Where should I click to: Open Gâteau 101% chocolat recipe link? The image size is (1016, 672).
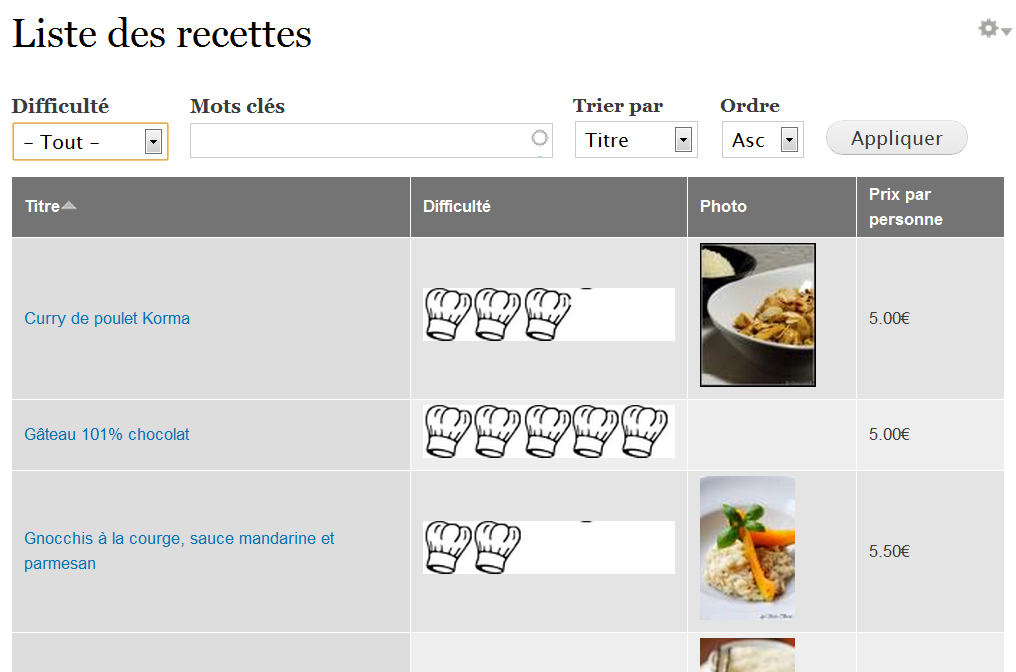pyautogui.click(x=107, y=435)
